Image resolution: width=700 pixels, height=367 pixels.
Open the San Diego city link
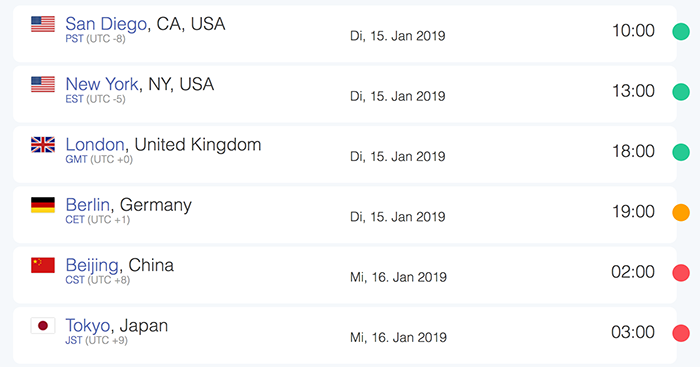pos(106,24)
